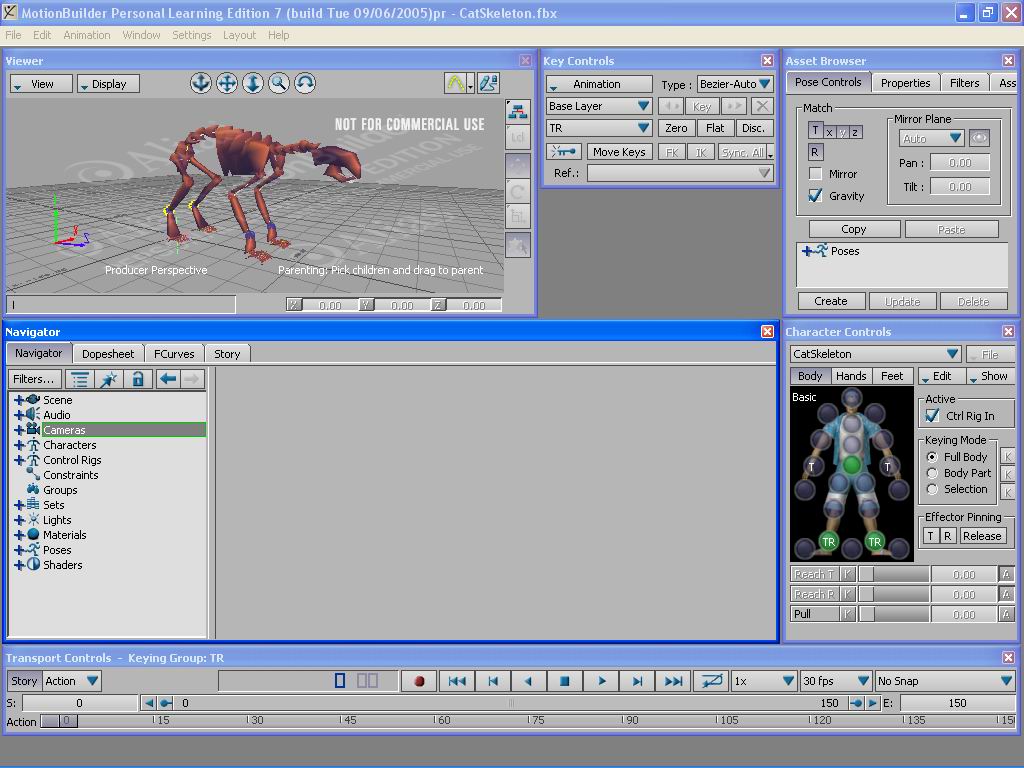
Task: Expand the Characters node in Navigator
Action: [19, 445]
